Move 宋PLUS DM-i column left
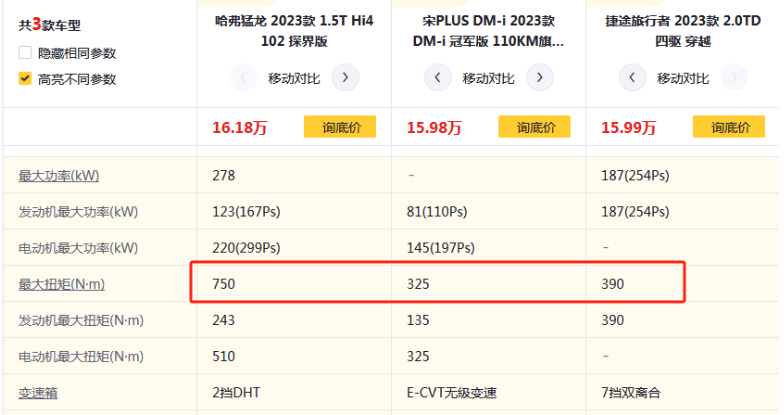 click(x=438, y=78)
